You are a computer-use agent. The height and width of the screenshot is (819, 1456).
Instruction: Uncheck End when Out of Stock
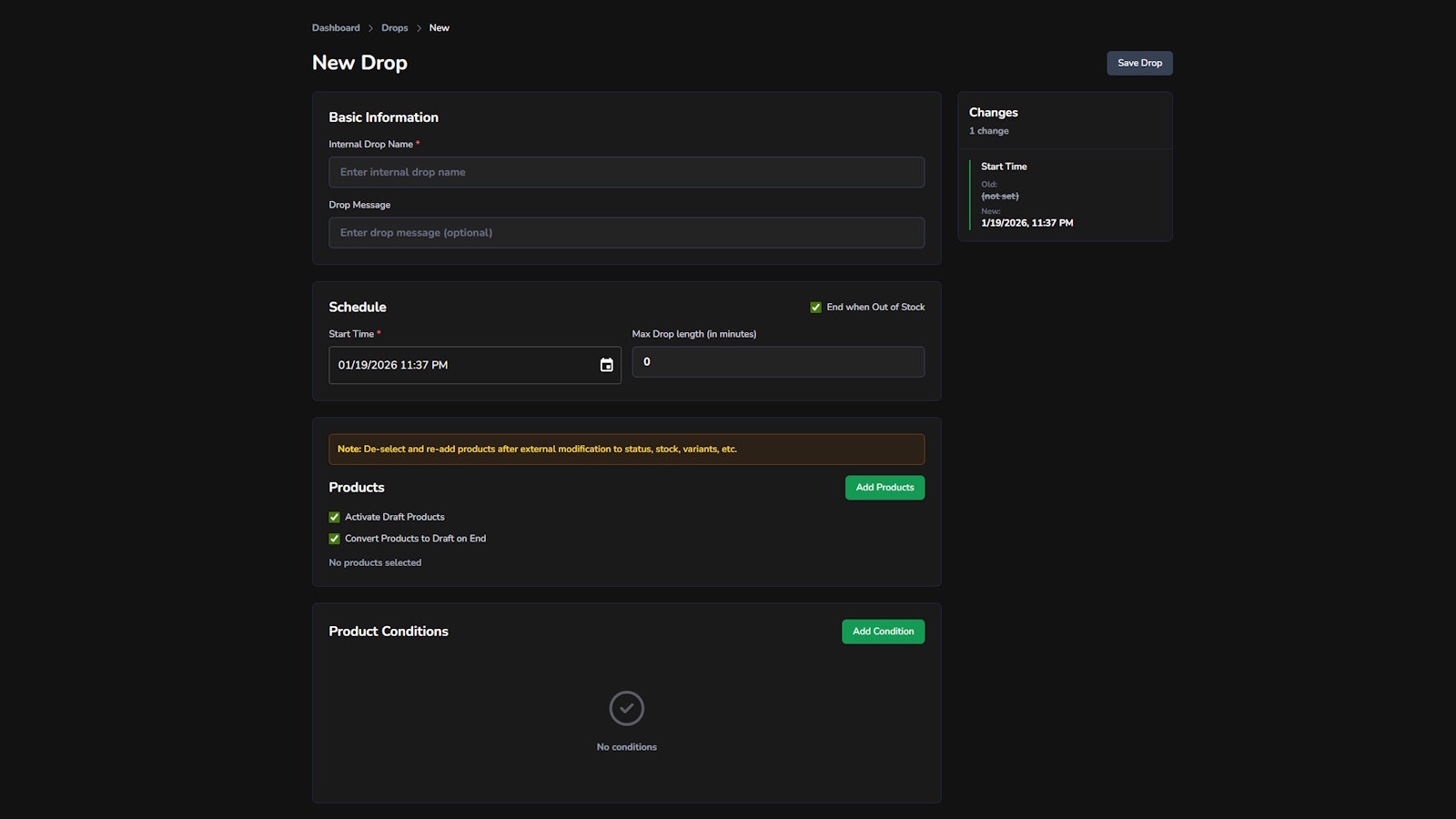[x=815, y=307]
